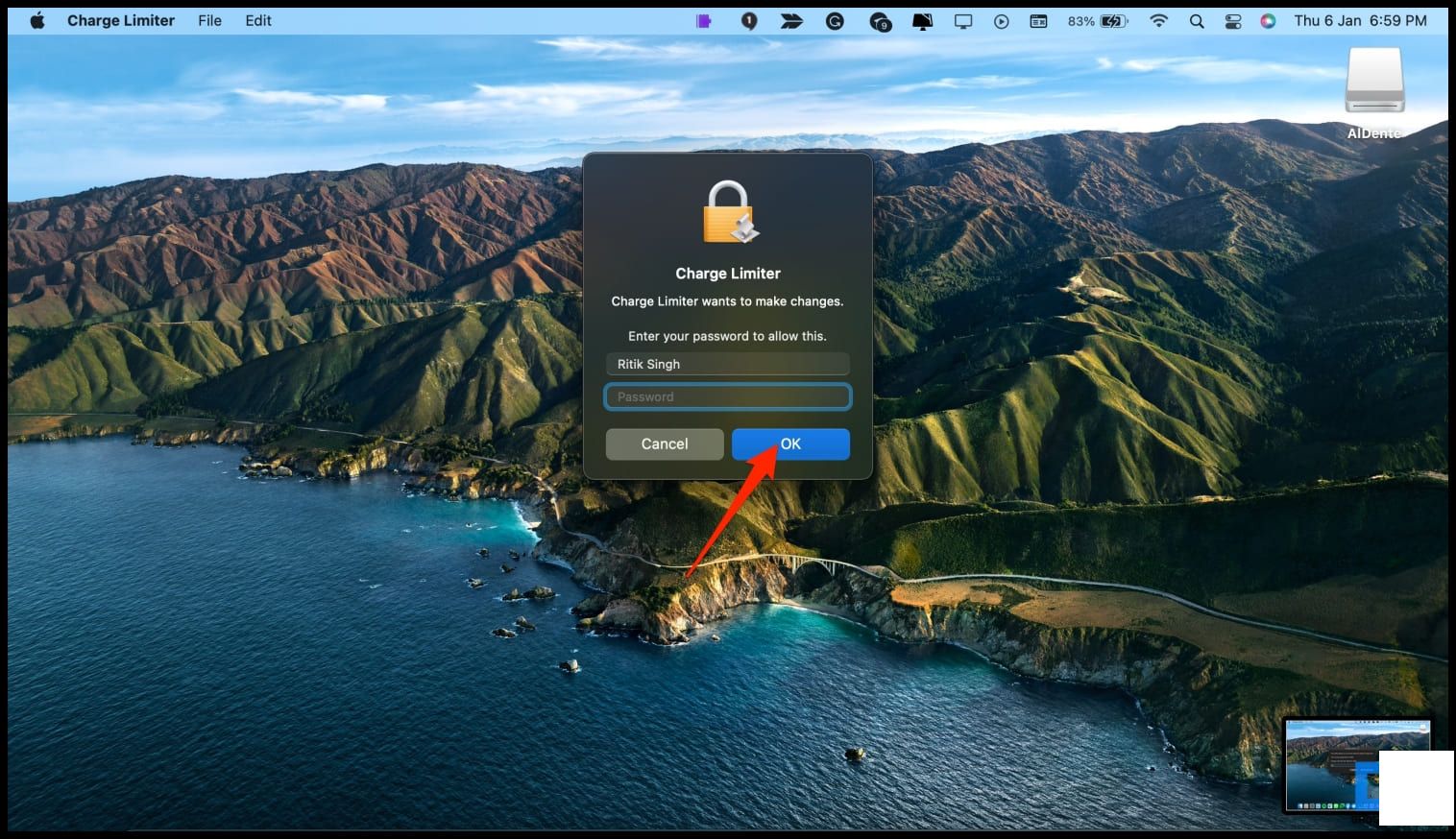This screenshot has width=1456, height=839.
Task: Open the screenshot preview thumbnail
Action: [1357, 765]
